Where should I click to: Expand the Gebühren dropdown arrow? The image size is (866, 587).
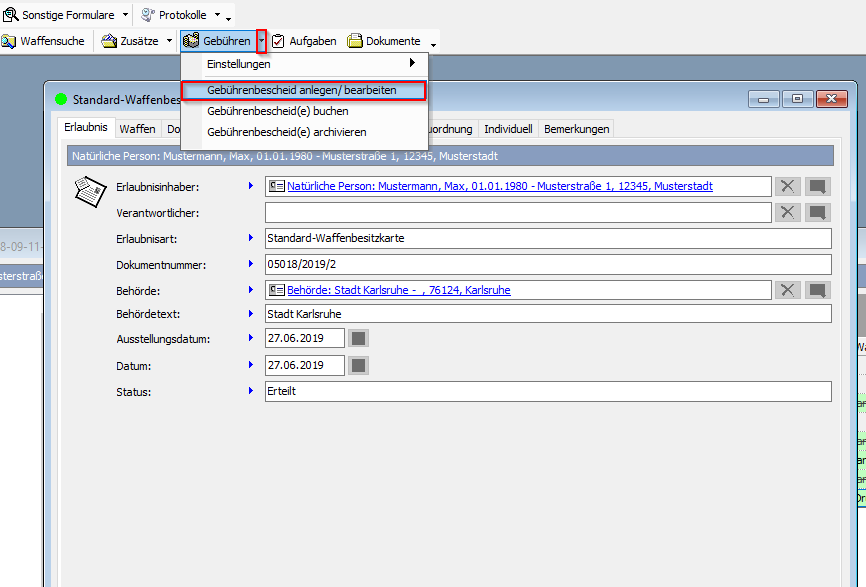(x=261, y=41)
